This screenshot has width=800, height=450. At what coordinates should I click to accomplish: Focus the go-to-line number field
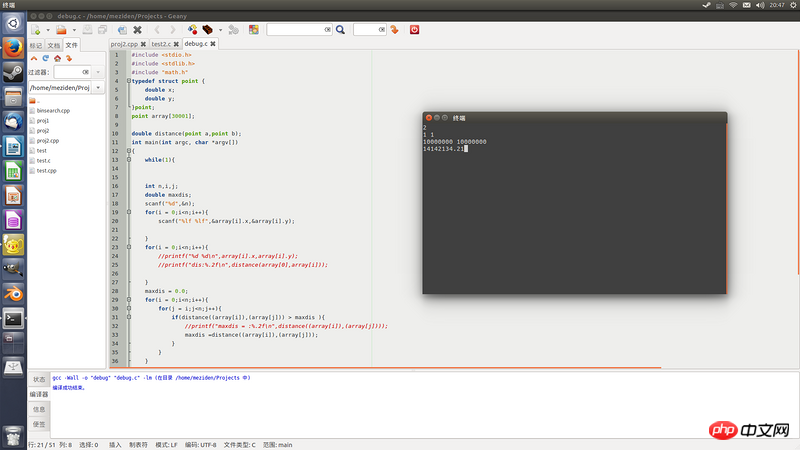366,30
